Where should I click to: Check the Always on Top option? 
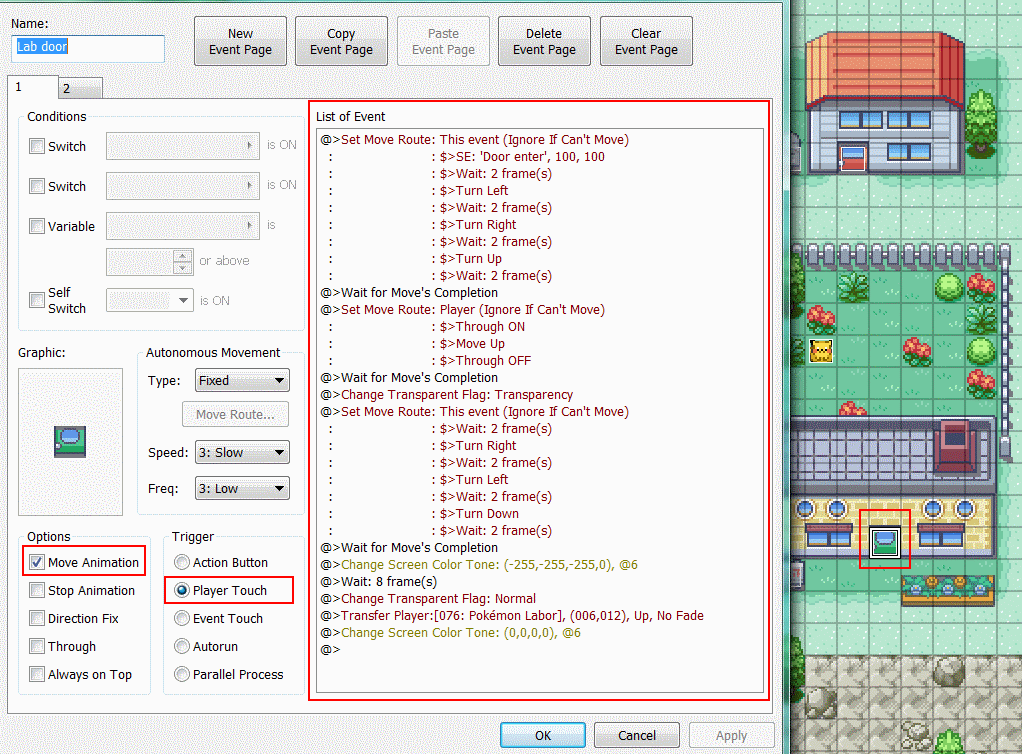point(37,674)
